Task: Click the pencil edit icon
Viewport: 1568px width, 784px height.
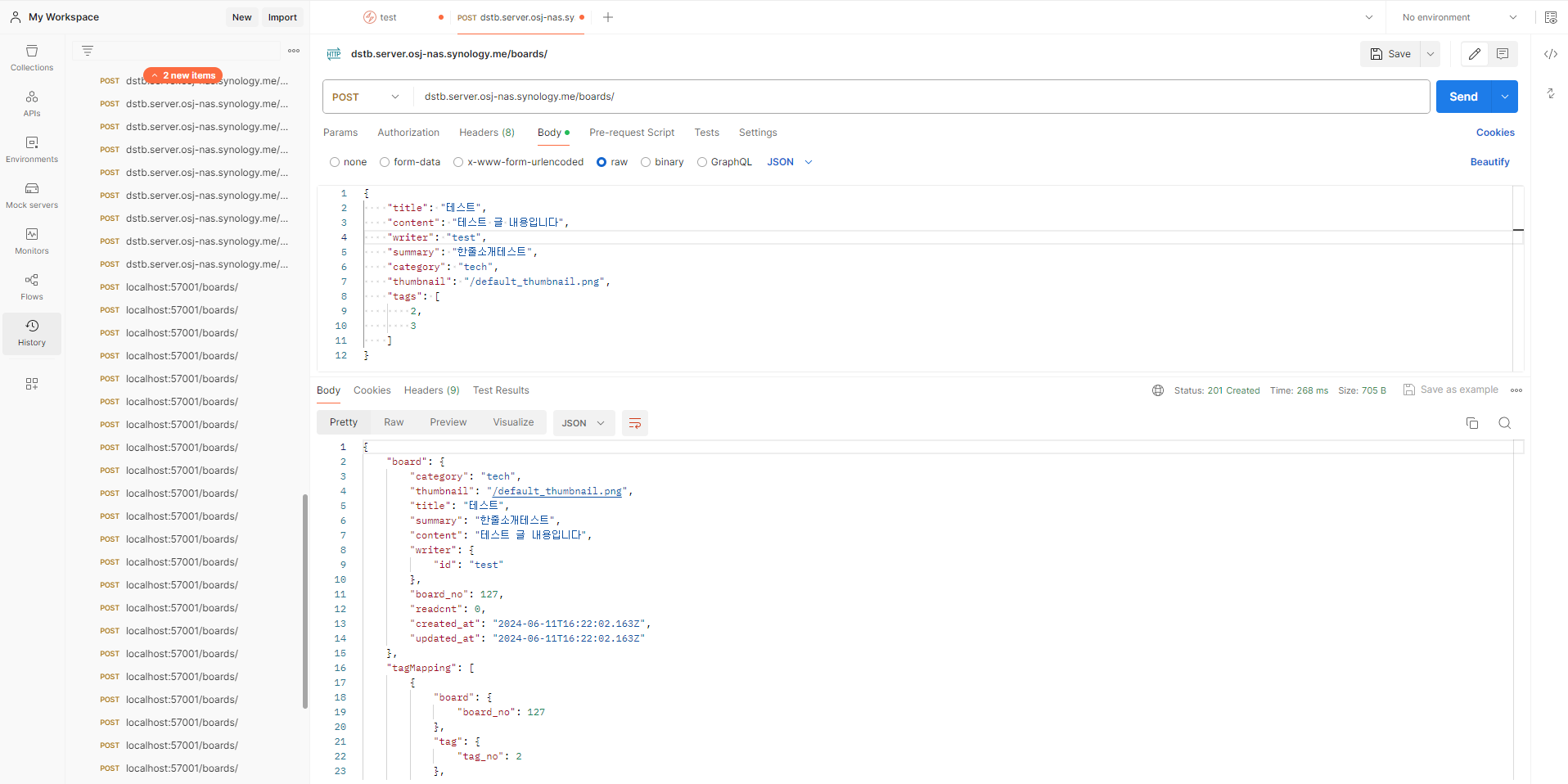Action: (x=1474, y=54)
